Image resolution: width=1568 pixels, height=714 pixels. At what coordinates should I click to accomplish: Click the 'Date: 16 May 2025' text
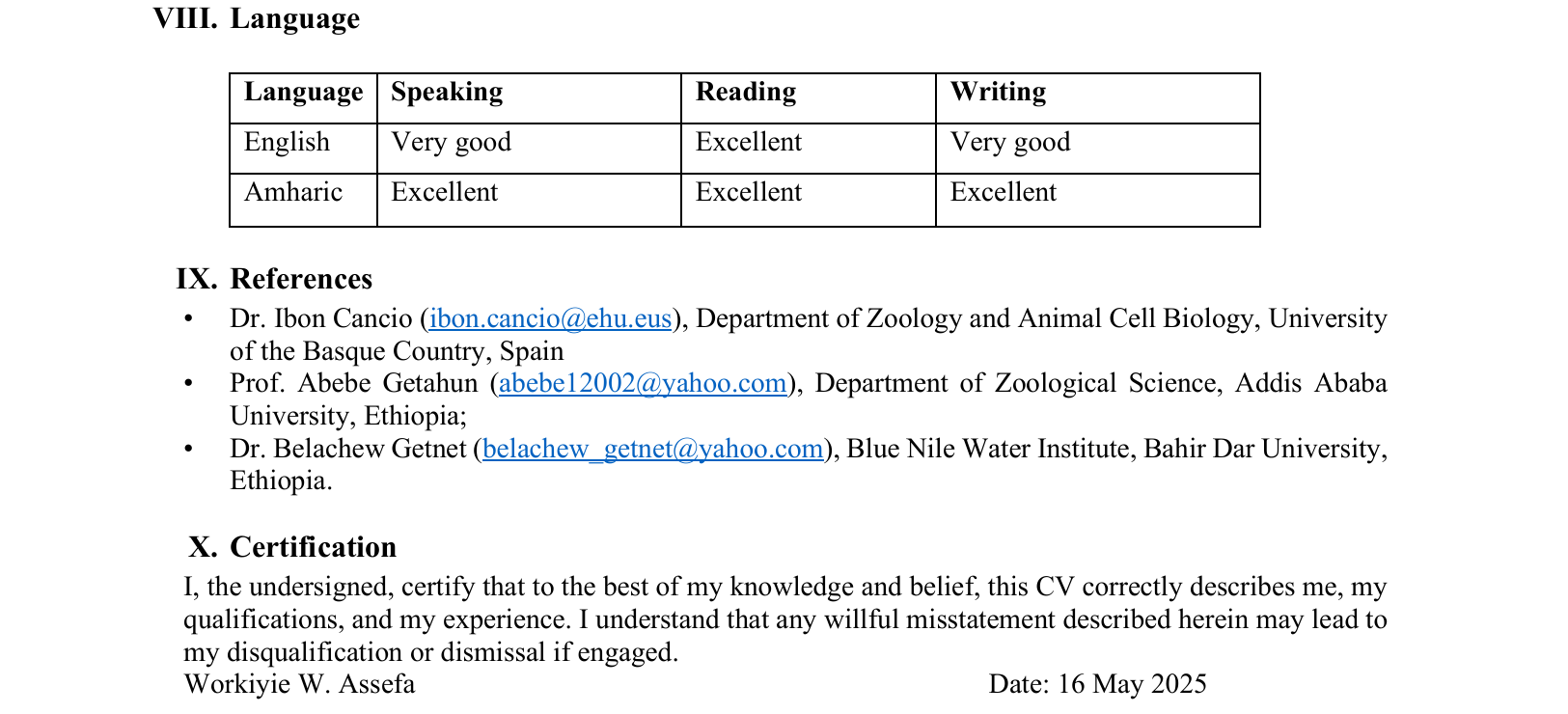(1097, 684)
